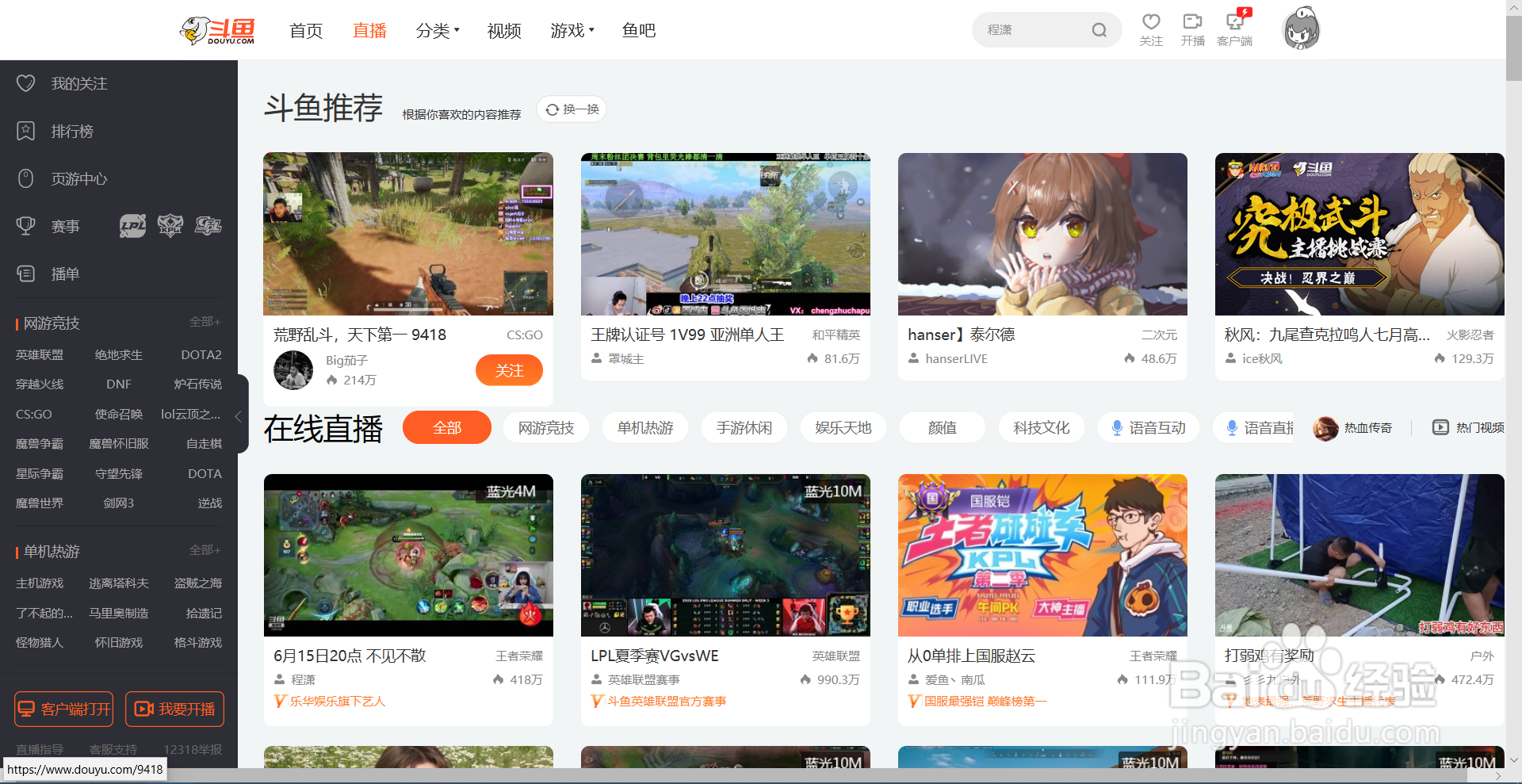1522x784 pixels.
Task: Click the 语音互动 microphone icon
Action: (x=1118, y=427)
